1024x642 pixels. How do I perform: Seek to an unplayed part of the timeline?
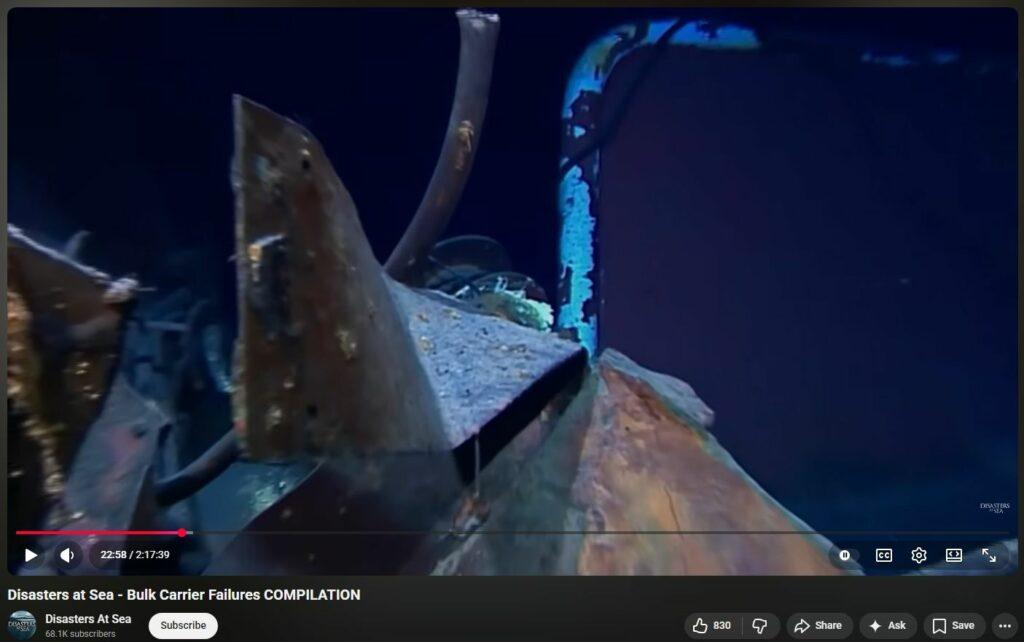(600, 533)
